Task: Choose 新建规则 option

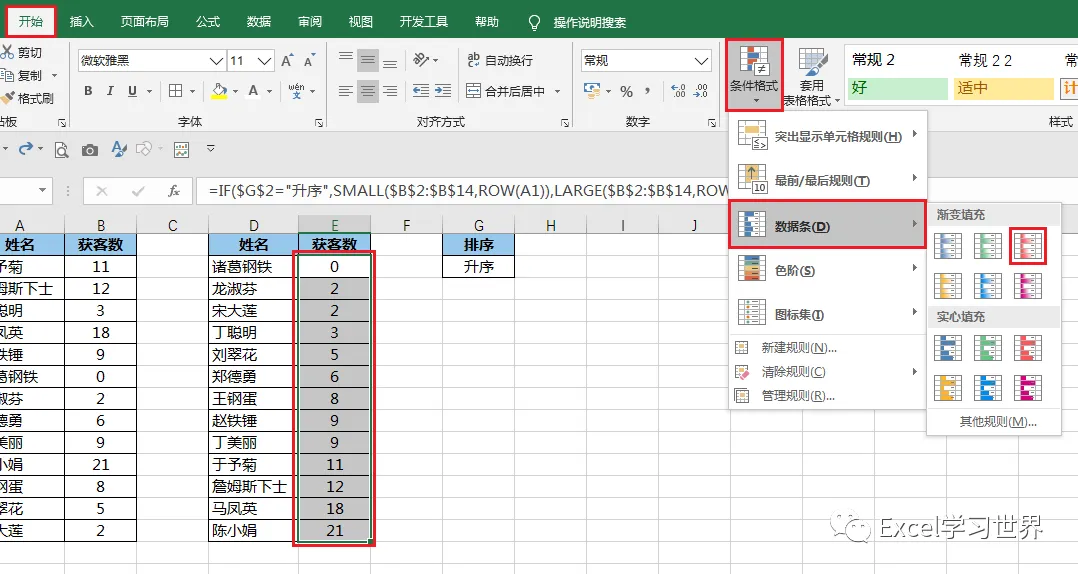Action: (x=828, y=348)
